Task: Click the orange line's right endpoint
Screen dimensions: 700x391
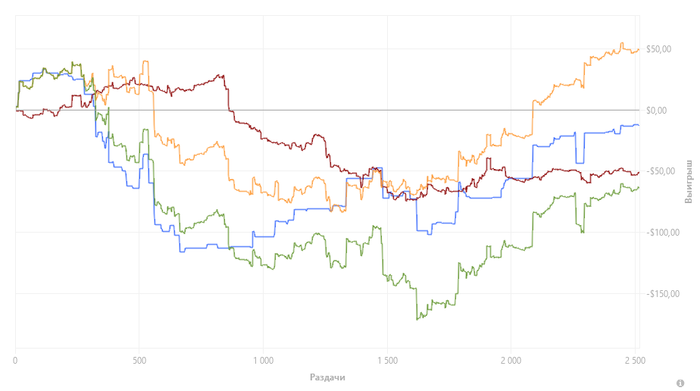Action: tap(639, 50)
